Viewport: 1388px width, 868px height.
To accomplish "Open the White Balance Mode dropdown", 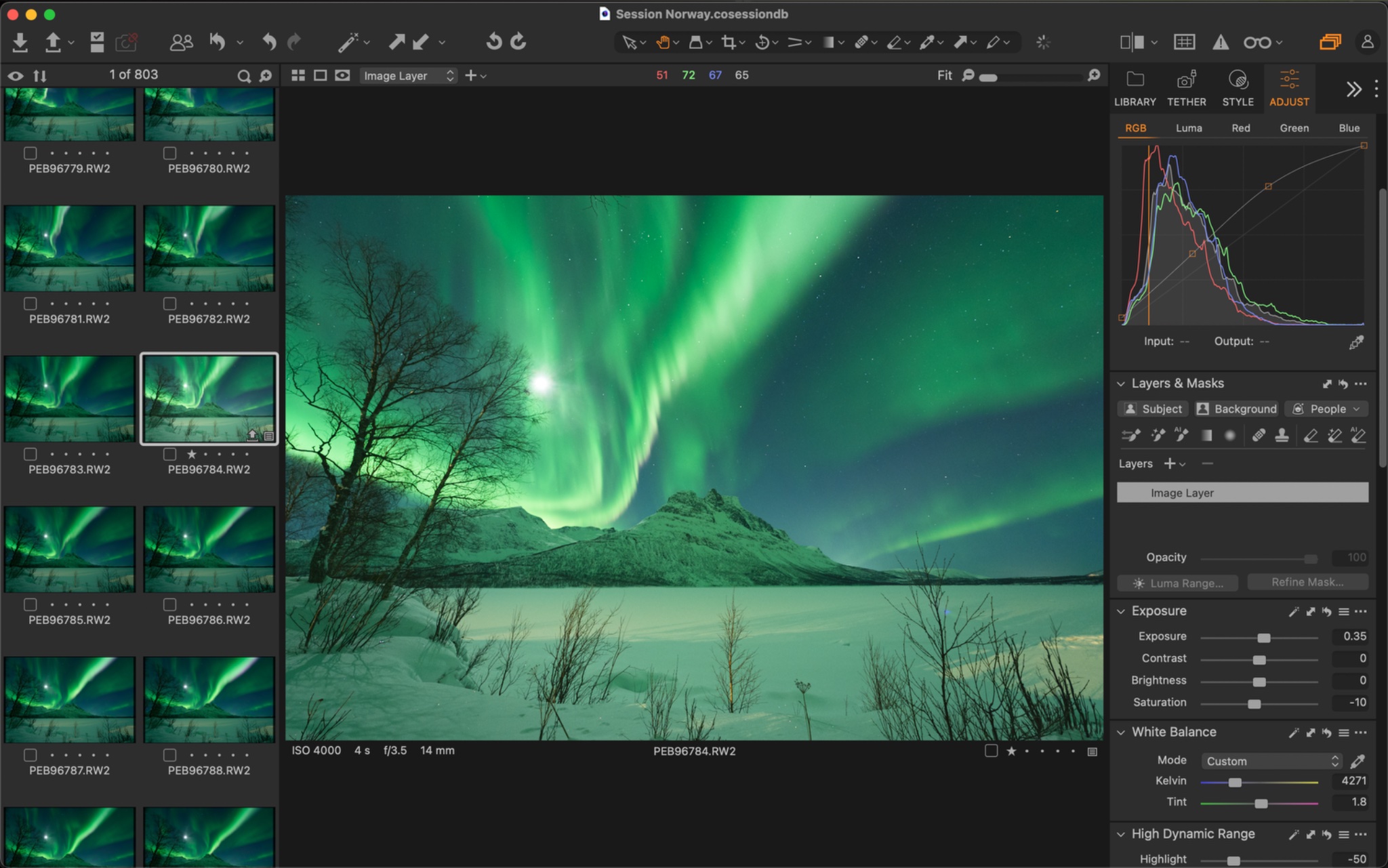I will (x=1271, y=761).
